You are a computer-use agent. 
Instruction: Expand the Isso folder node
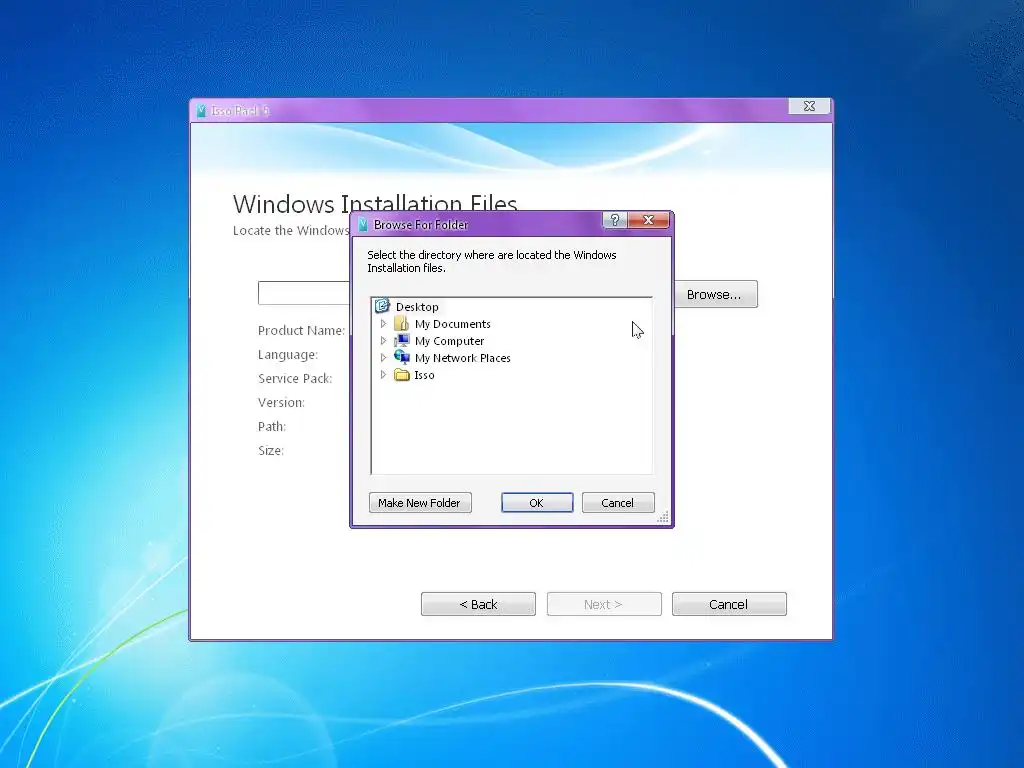[x=383, y=375]
